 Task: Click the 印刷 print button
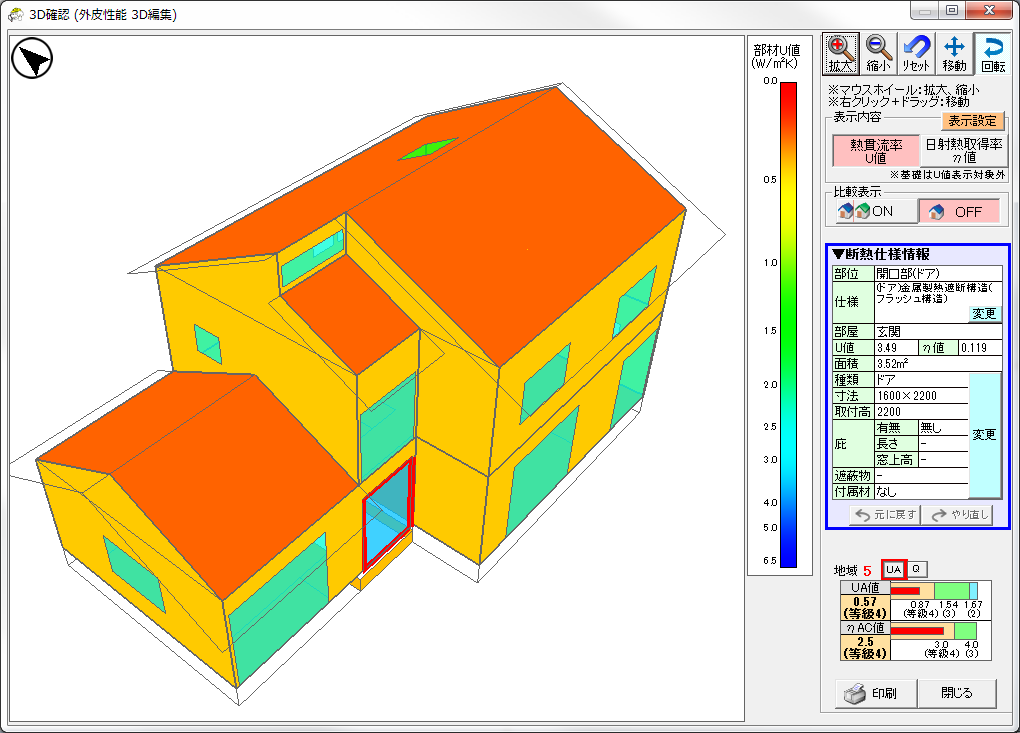(876, 693)
